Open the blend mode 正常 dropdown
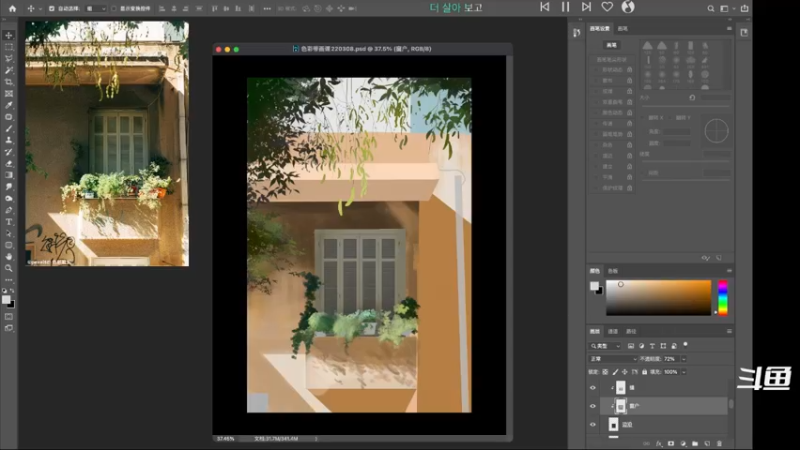The height and width of the screenshot is (450, 800). tap(614, 359)
